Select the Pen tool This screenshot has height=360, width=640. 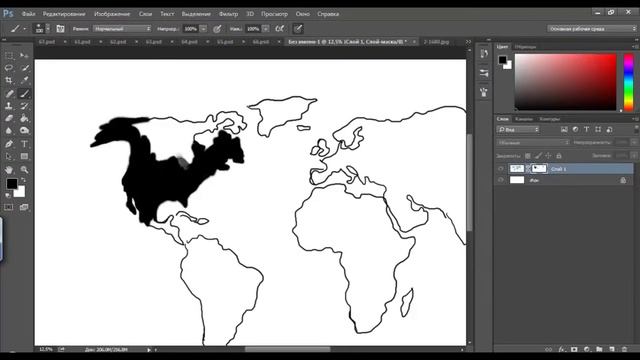pos(9,144)
